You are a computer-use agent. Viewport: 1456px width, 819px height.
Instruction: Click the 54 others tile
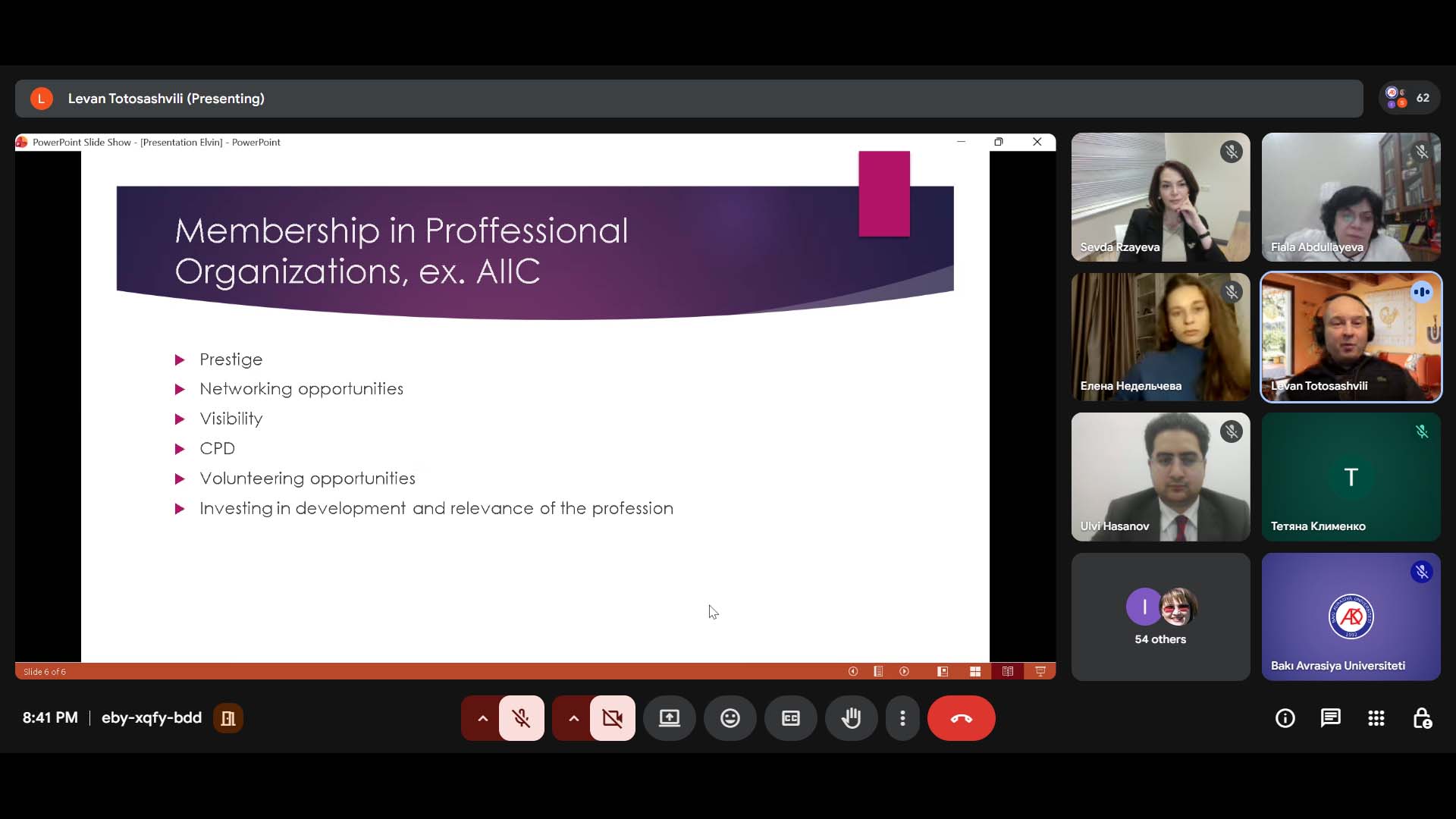tap(1160, 617)
